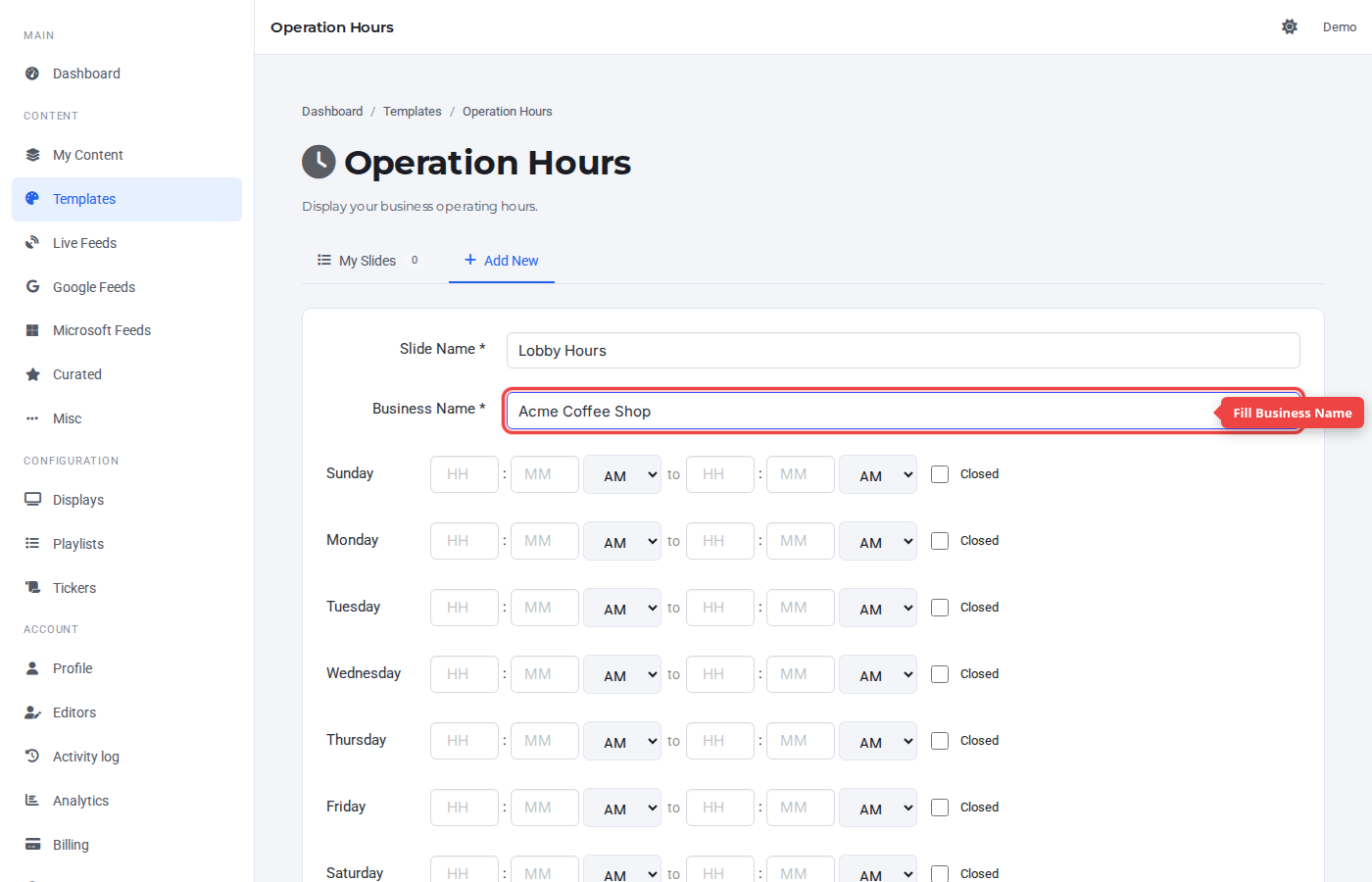This screenshot has height=882, width=1372.
Task: Open Wednesday opening AM/PM dropdown
Action: (x=622, y=674)
